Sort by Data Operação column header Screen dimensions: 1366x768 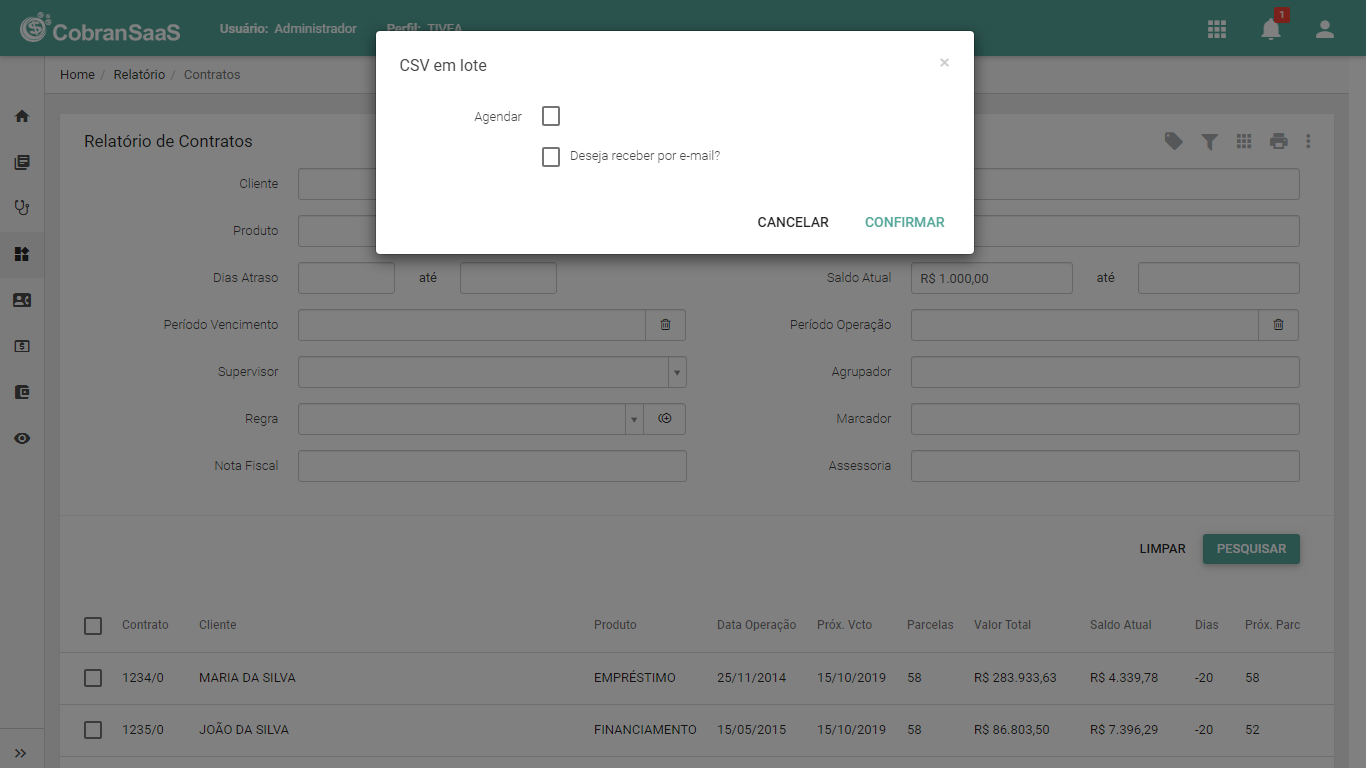pyautogui.click(x=757, y=625)
